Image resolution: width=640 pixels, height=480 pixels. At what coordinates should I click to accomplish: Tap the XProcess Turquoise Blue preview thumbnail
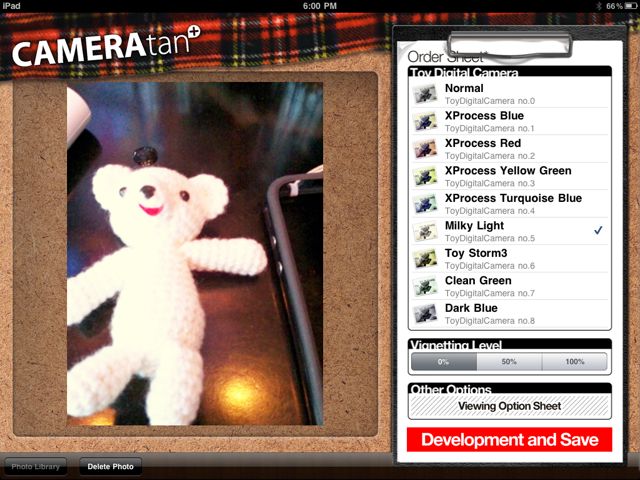425,204
